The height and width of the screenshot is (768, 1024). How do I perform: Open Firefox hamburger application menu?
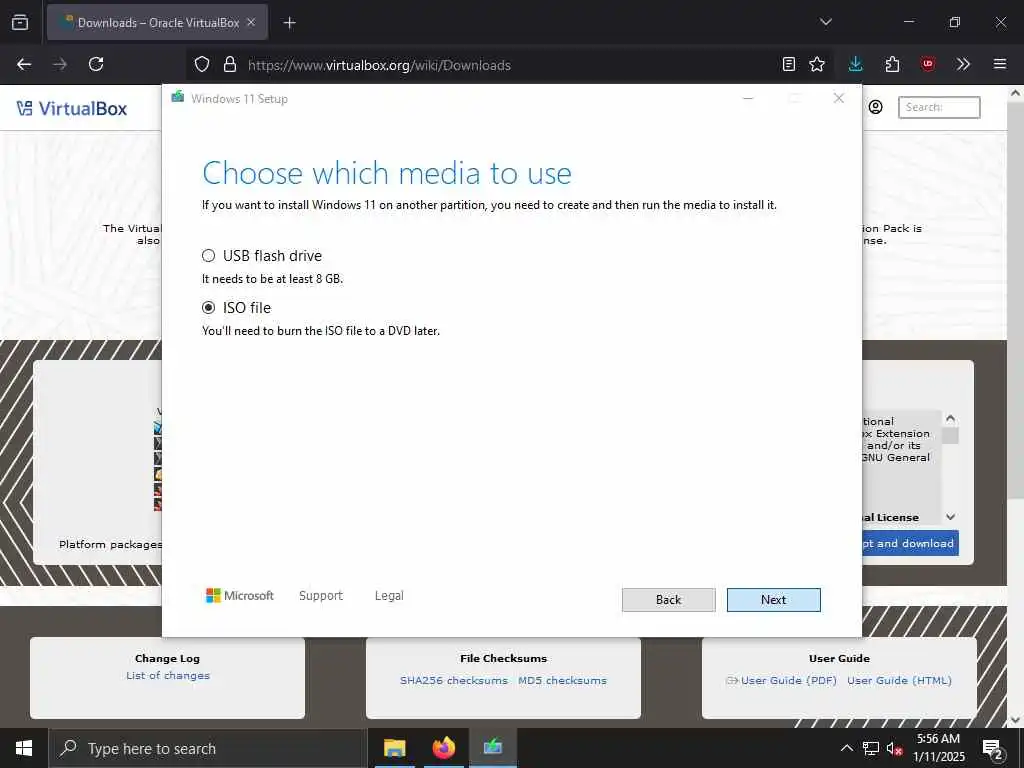[1000, 64]
